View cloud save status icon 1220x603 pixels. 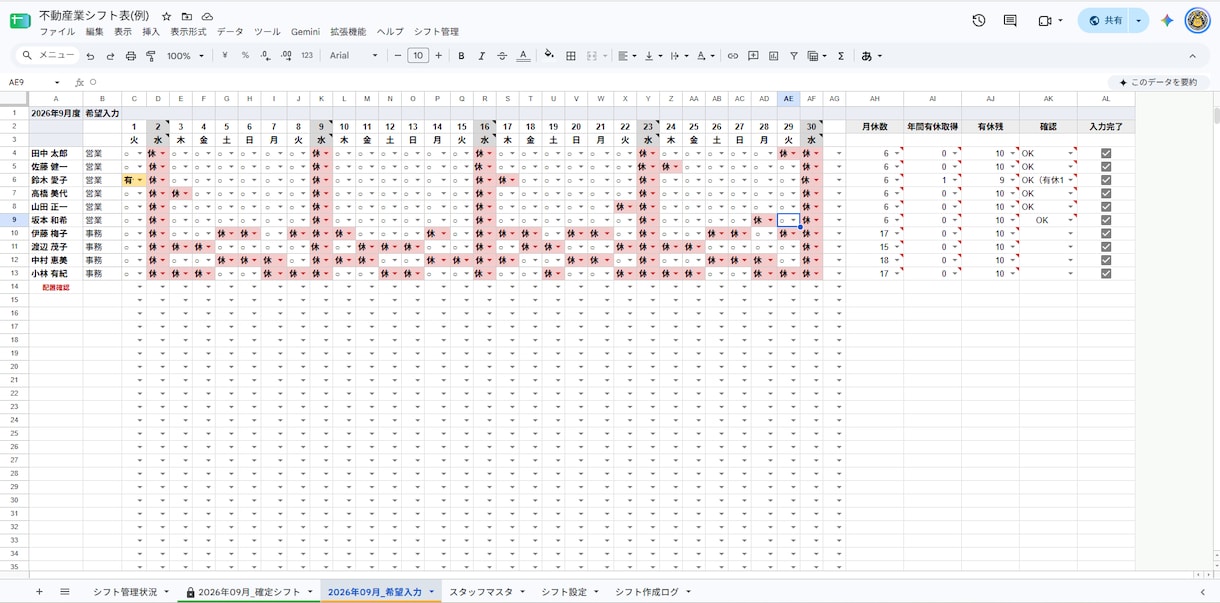click(x=207, y=17)
